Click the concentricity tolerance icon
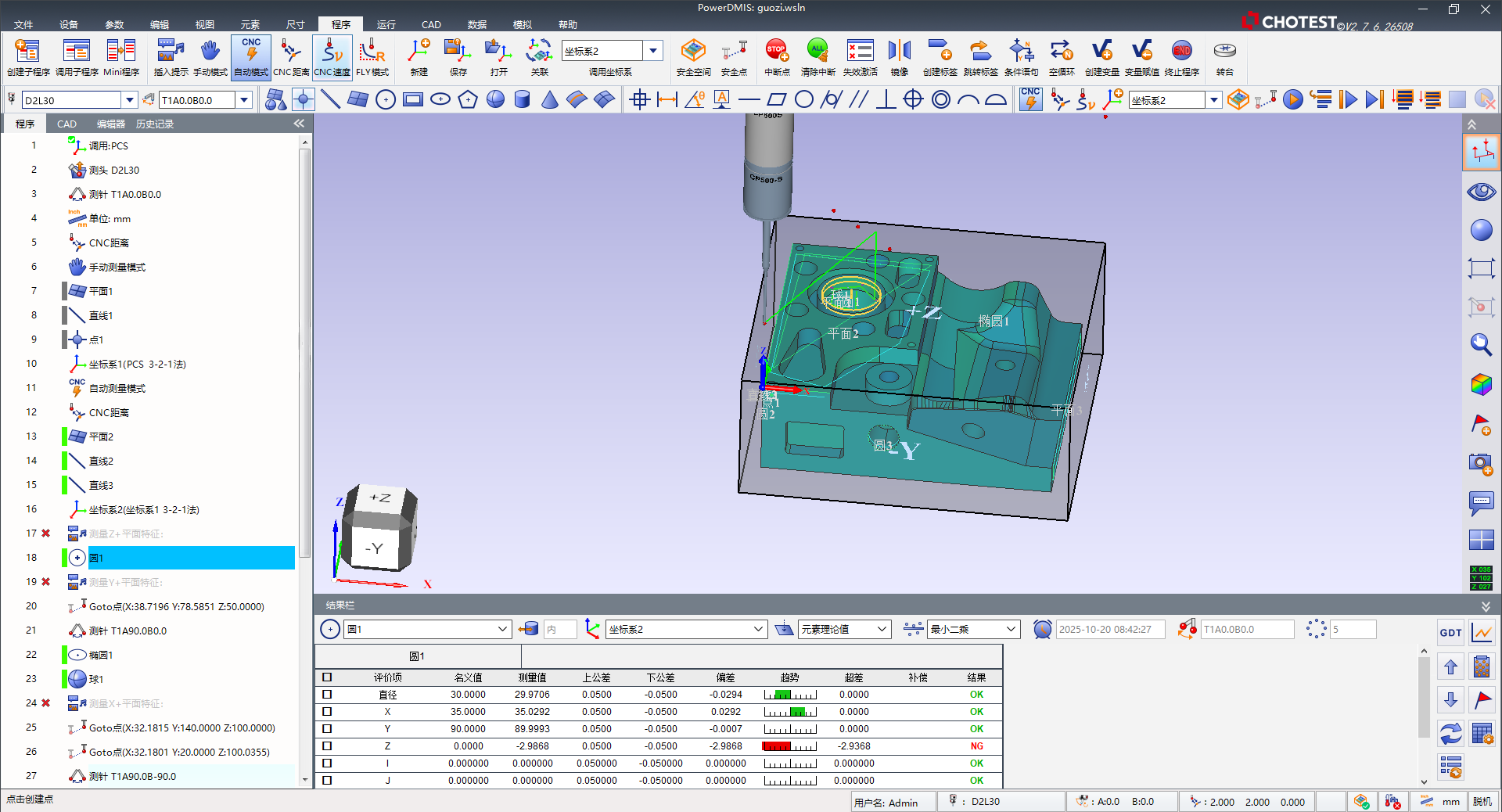The width and height of the screenshot is (1502, 812). 941,99
